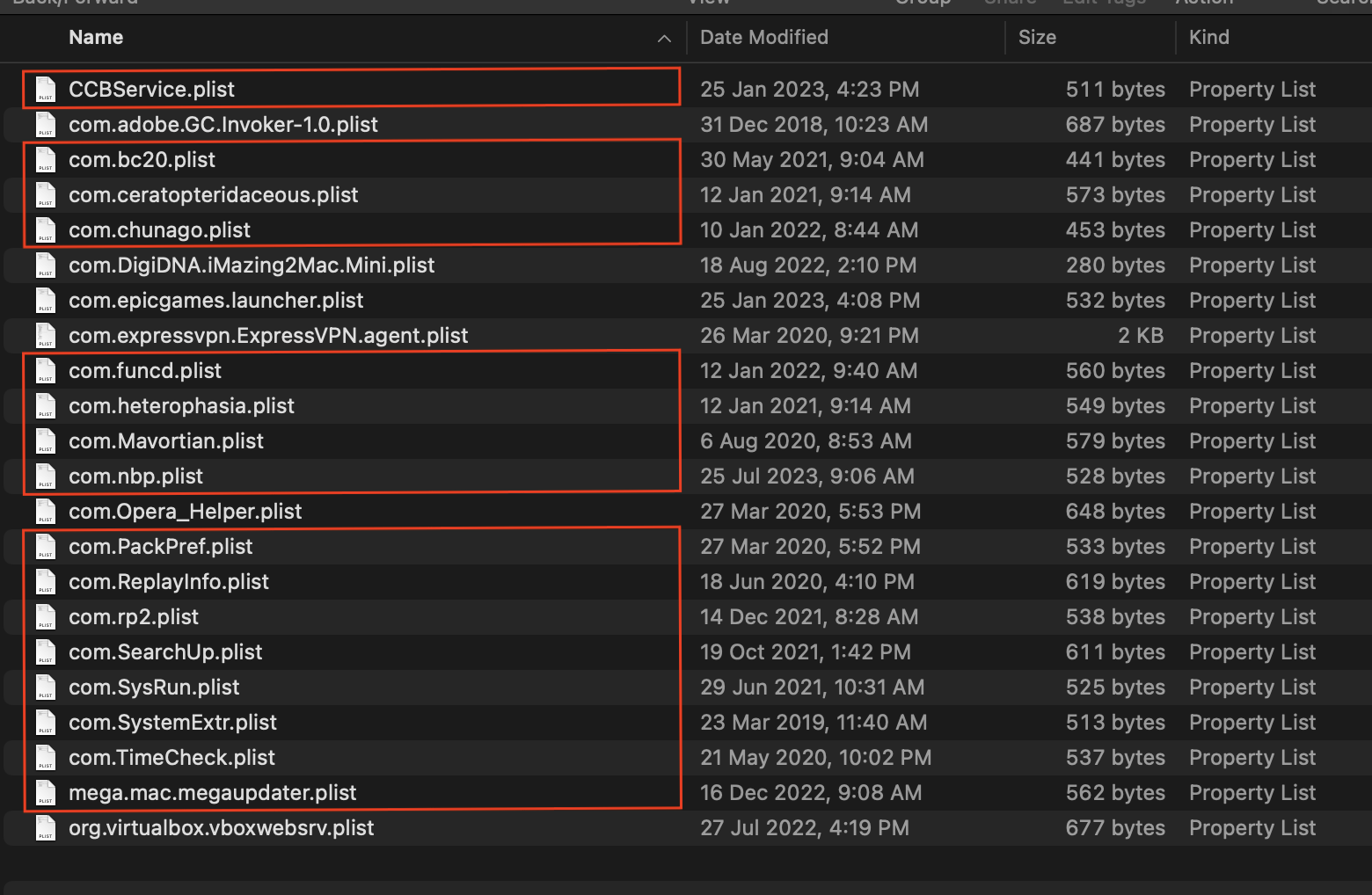Click the date 6 Aug 2020, 8:53 AM
This screenshot has height=895, width=1372.
pyautogui.click(x=806, y=440)
